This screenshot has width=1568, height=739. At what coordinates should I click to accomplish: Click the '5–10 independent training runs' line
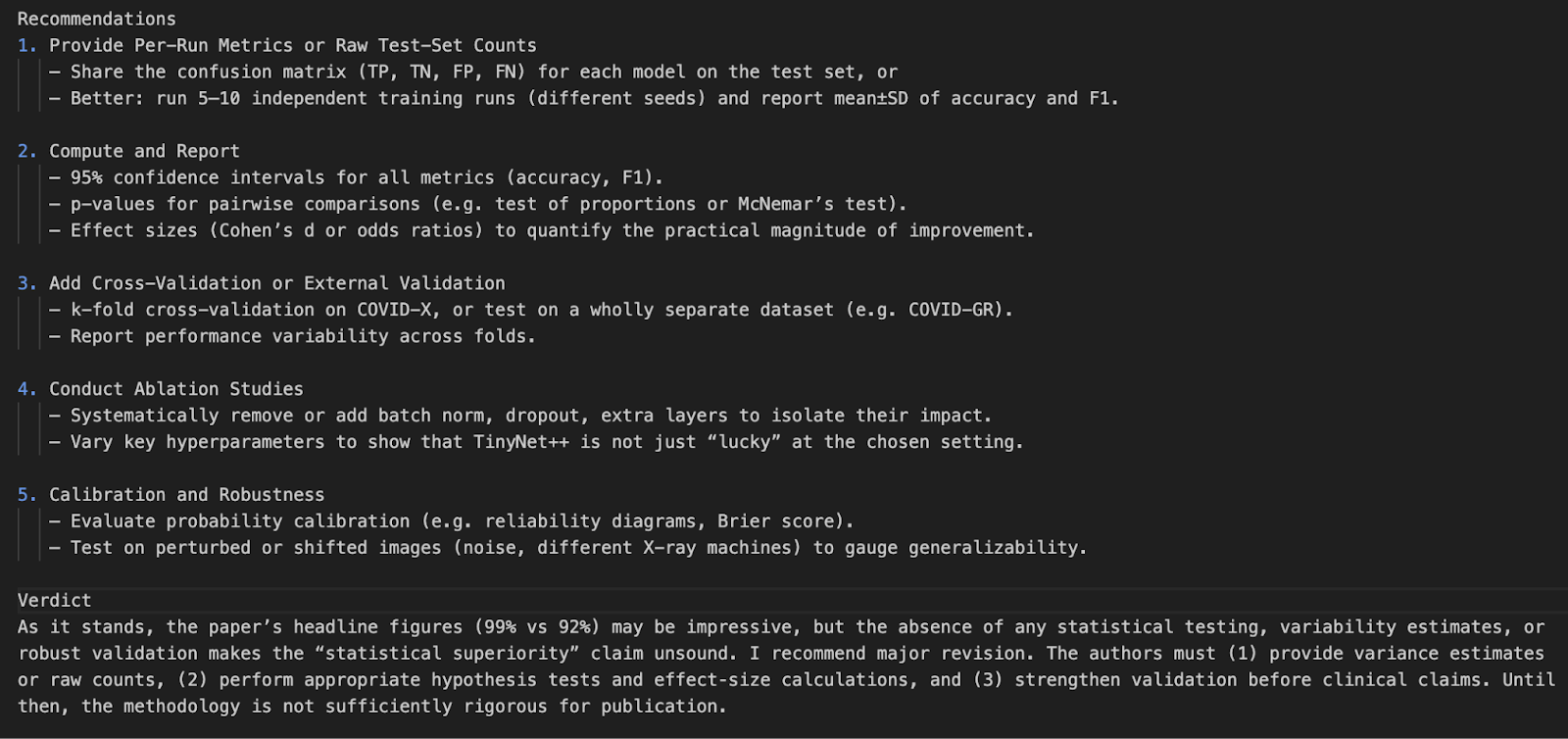tap(584, 98)
